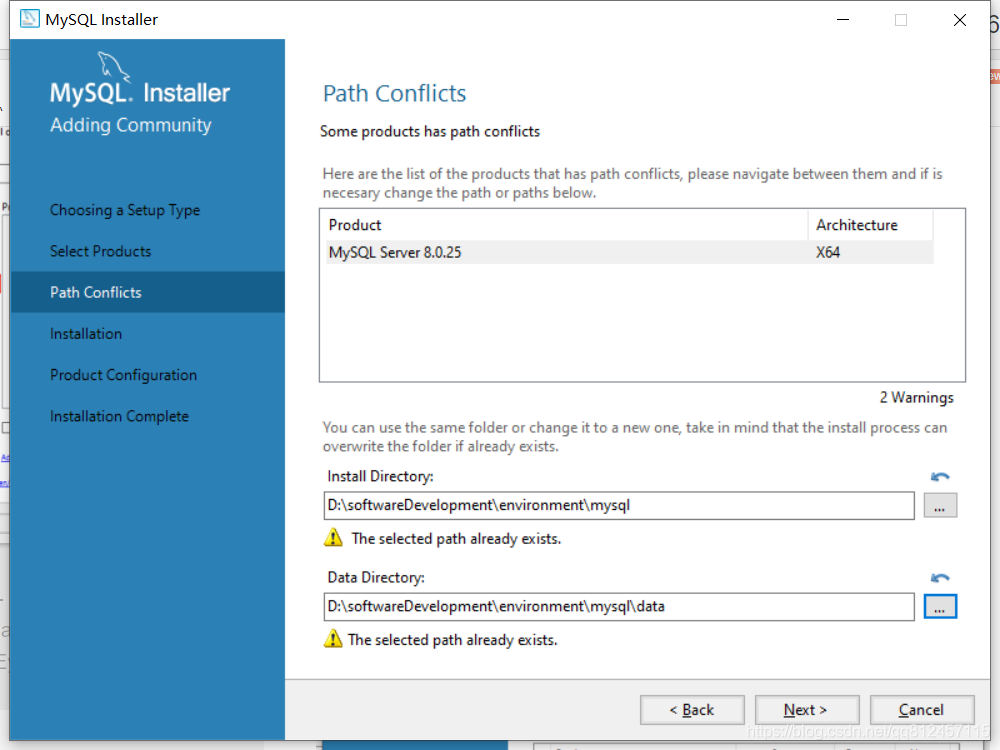Go to Select Products step
Image resolution: width=1000 pixels, height=750 pixels.
tap(101, 251)
